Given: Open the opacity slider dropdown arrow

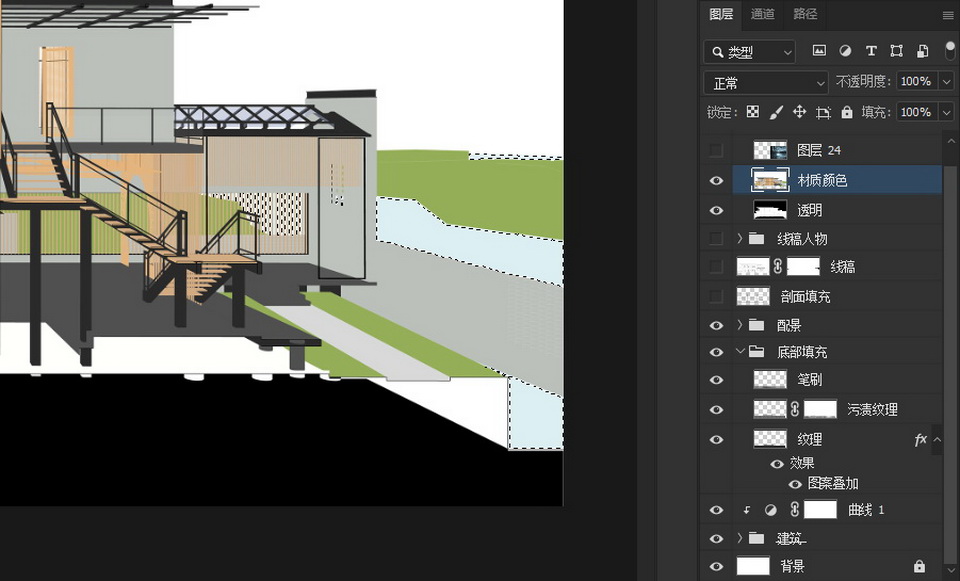Looking at the screenshot, I should pyautogui.click(x=945, y=82).
